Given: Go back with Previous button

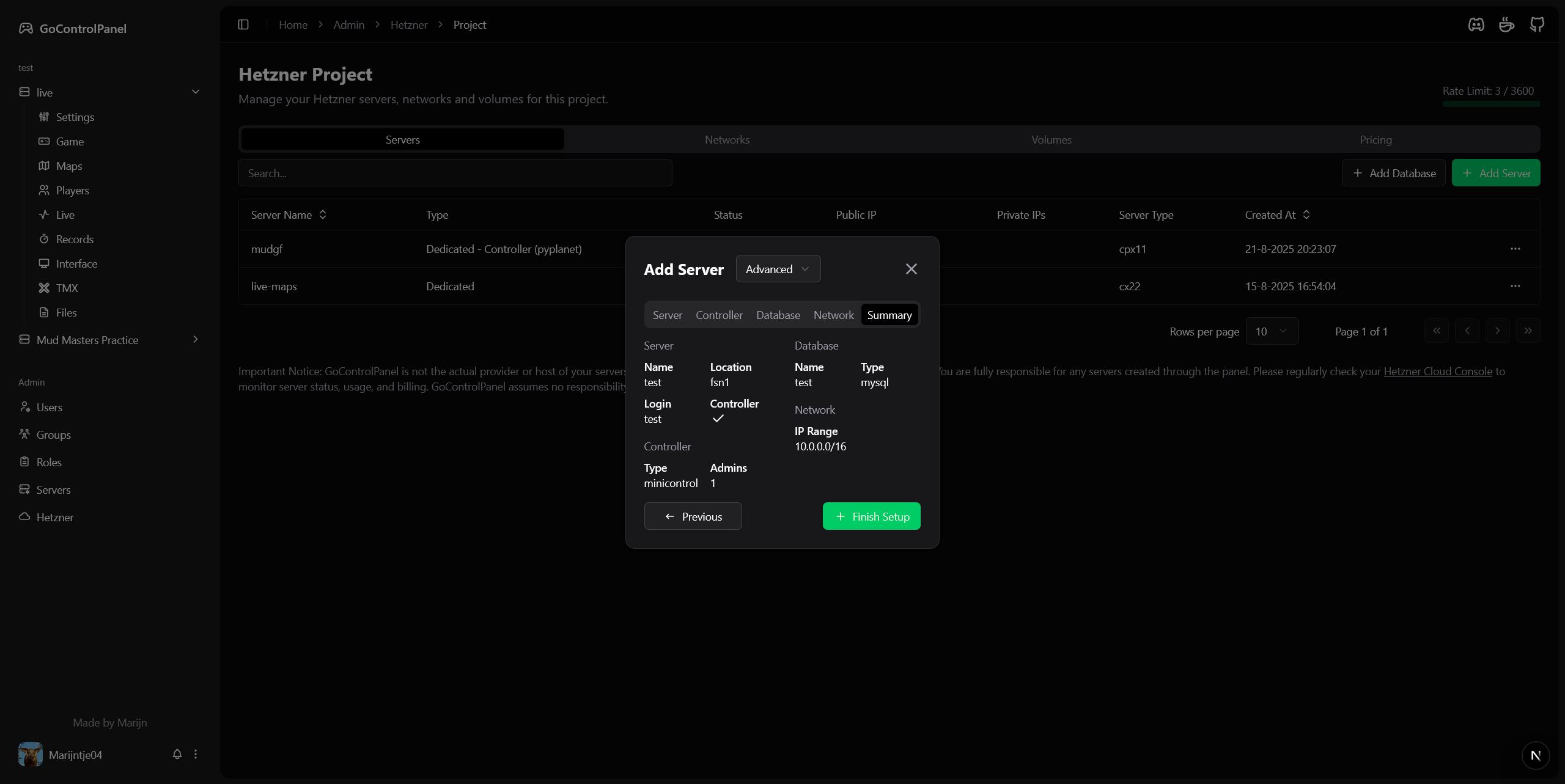Looking at the screenshot, I should (693, 516).
